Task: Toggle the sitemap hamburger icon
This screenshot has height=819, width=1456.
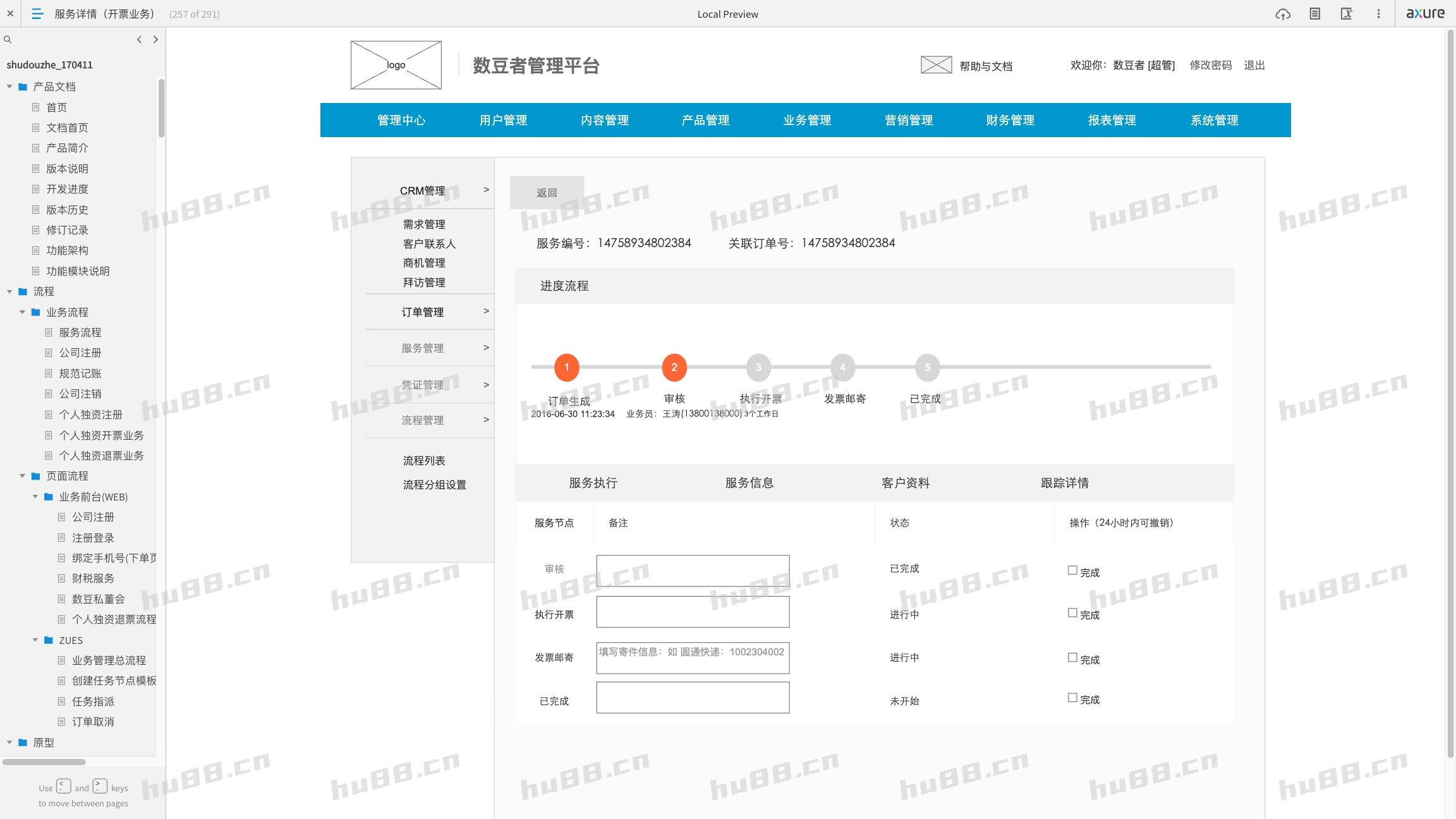Action: pyautogui.click(x=37, y=14)
